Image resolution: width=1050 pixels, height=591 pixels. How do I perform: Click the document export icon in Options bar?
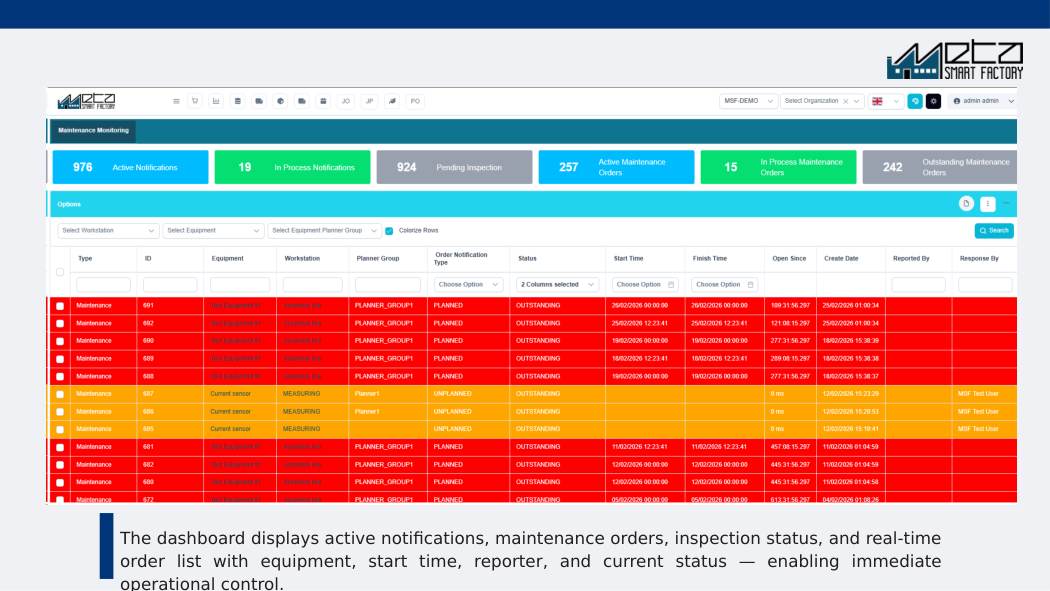click(966, 203)
